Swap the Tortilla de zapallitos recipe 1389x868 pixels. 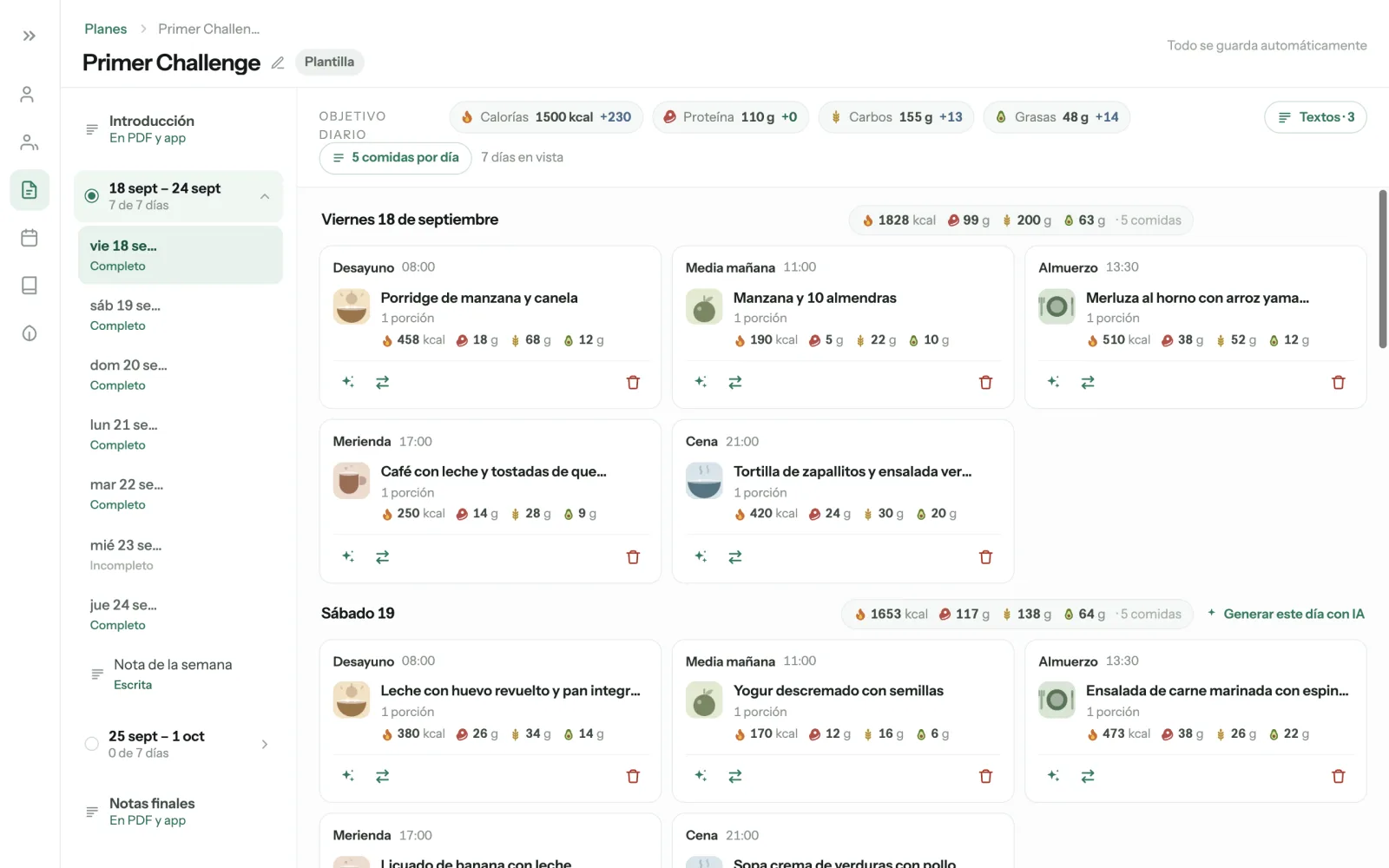(x=735, y=556)
